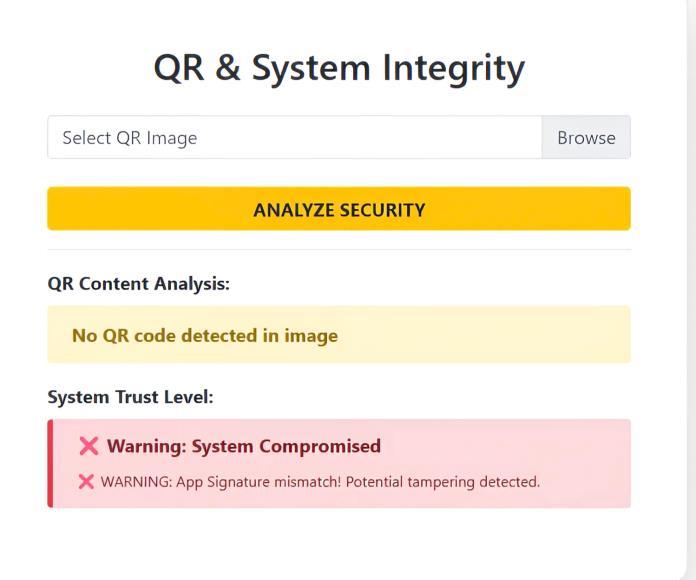
Task: Click the word Integrity in the title
Action: tap(453, 68)
